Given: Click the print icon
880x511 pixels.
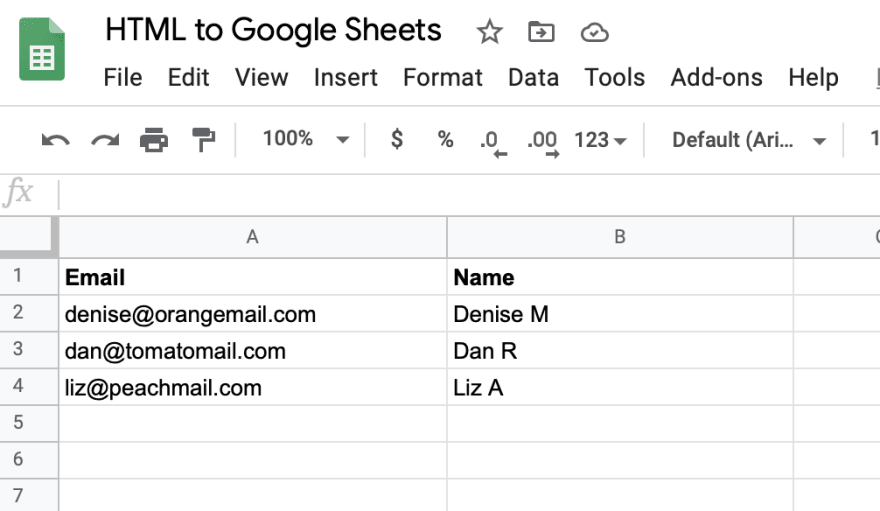Looking at the screenshot, I should (x=154, y=140).
